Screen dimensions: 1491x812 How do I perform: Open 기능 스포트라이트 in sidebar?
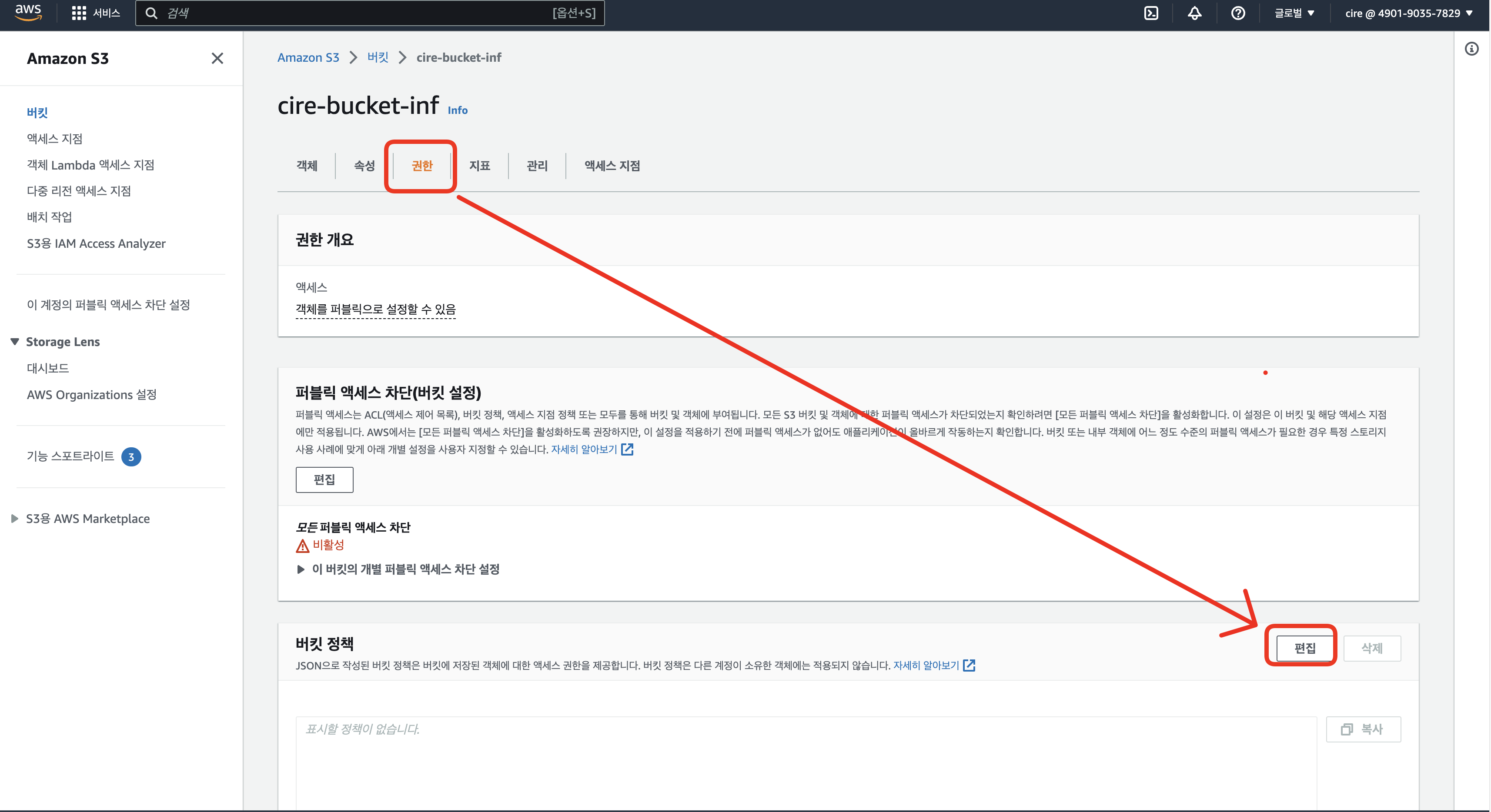pyautogui.click(x=70, y=456)
